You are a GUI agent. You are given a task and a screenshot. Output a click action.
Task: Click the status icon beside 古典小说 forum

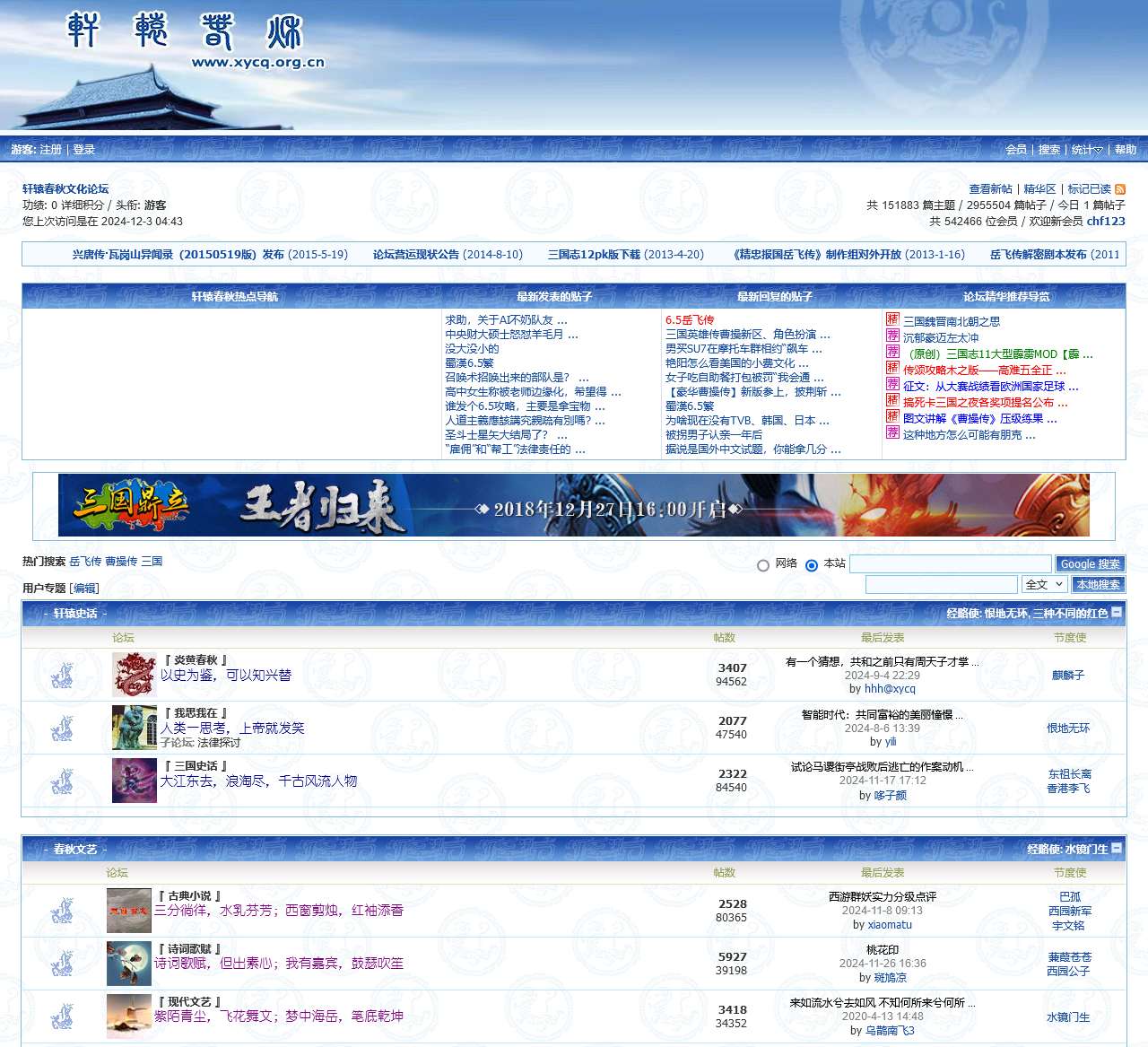(x=62, y=911)
